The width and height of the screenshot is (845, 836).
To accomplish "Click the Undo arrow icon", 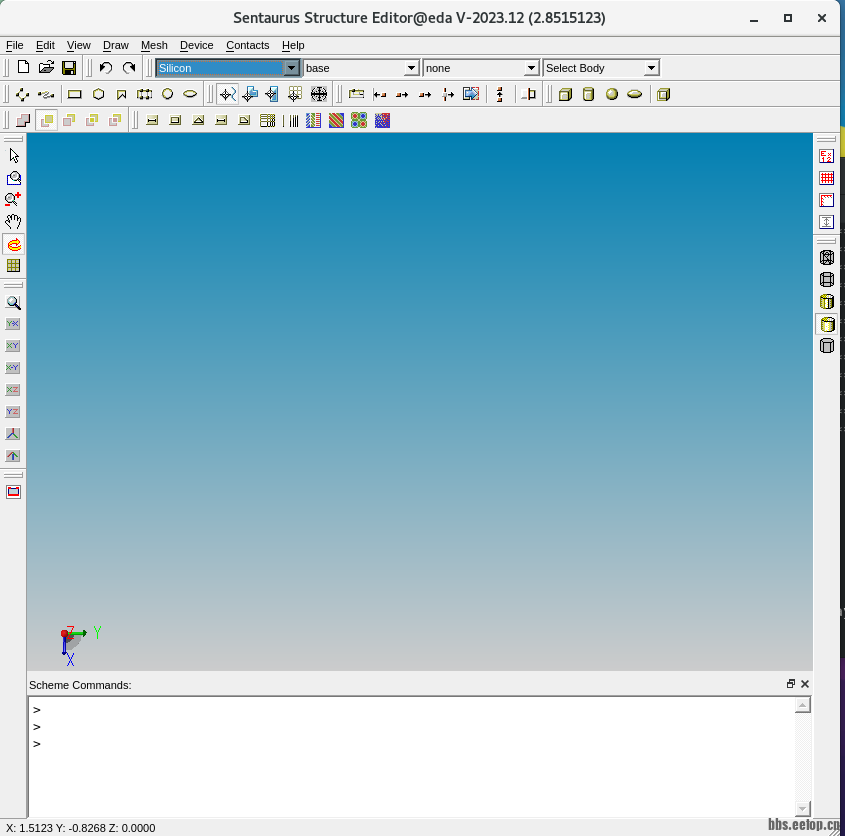I will pos(105,68).
